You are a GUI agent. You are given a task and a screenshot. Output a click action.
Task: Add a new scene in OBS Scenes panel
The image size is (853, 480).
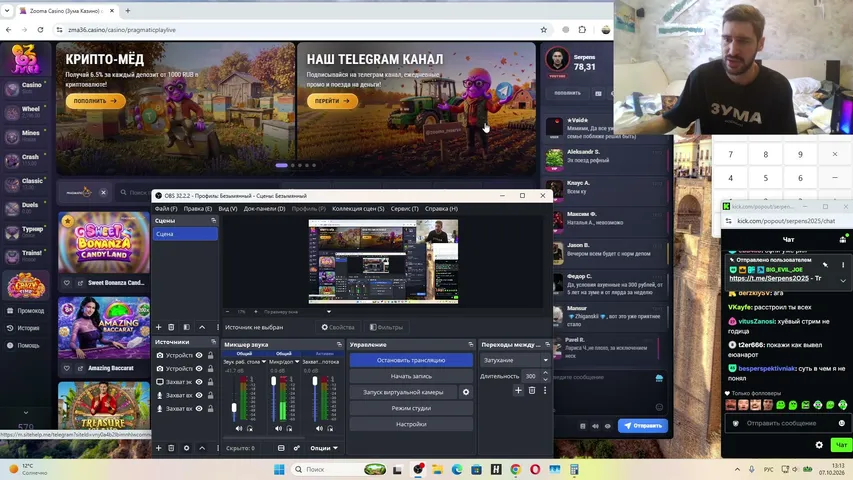[x=158, y=327]
